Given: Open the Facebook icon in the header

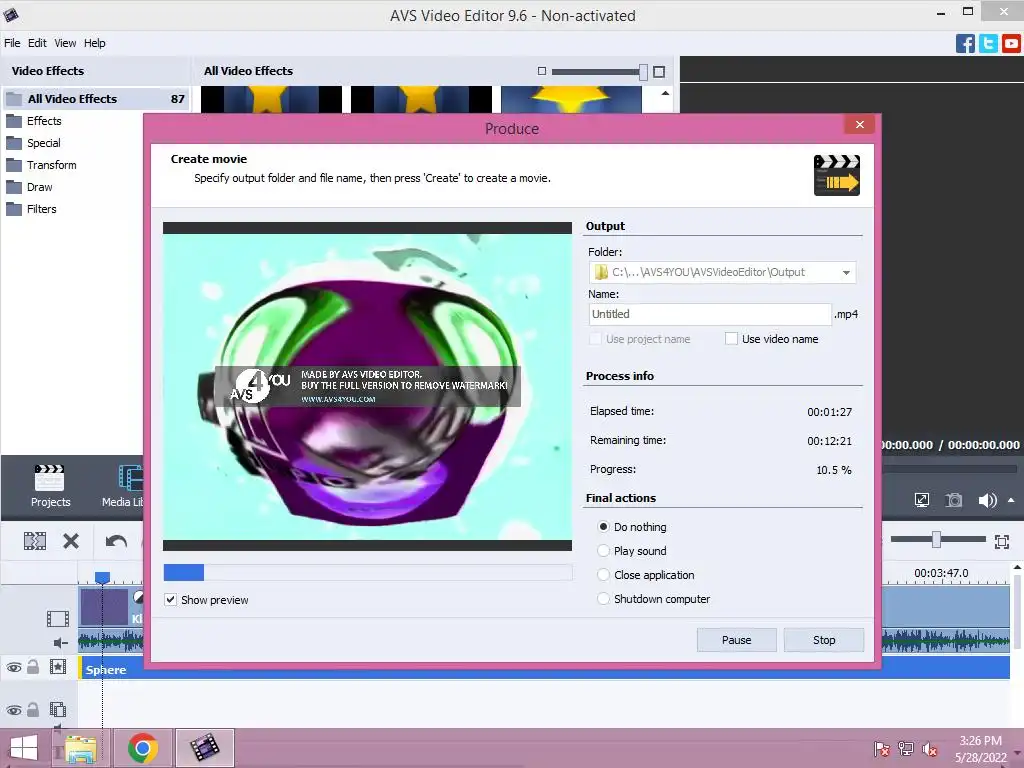Looking at the screenshot, I should (x=965, y=43).
